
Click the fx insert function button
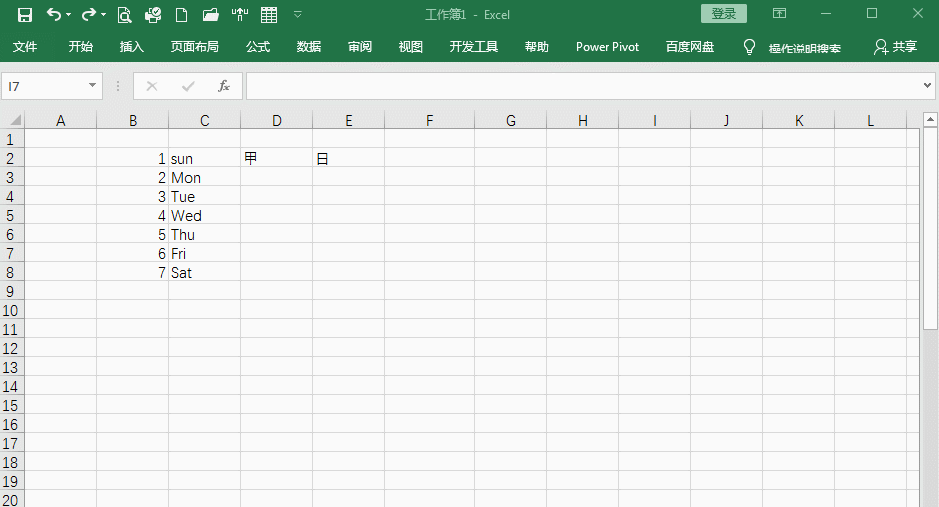pyautogui.click(x=224, y=86)
